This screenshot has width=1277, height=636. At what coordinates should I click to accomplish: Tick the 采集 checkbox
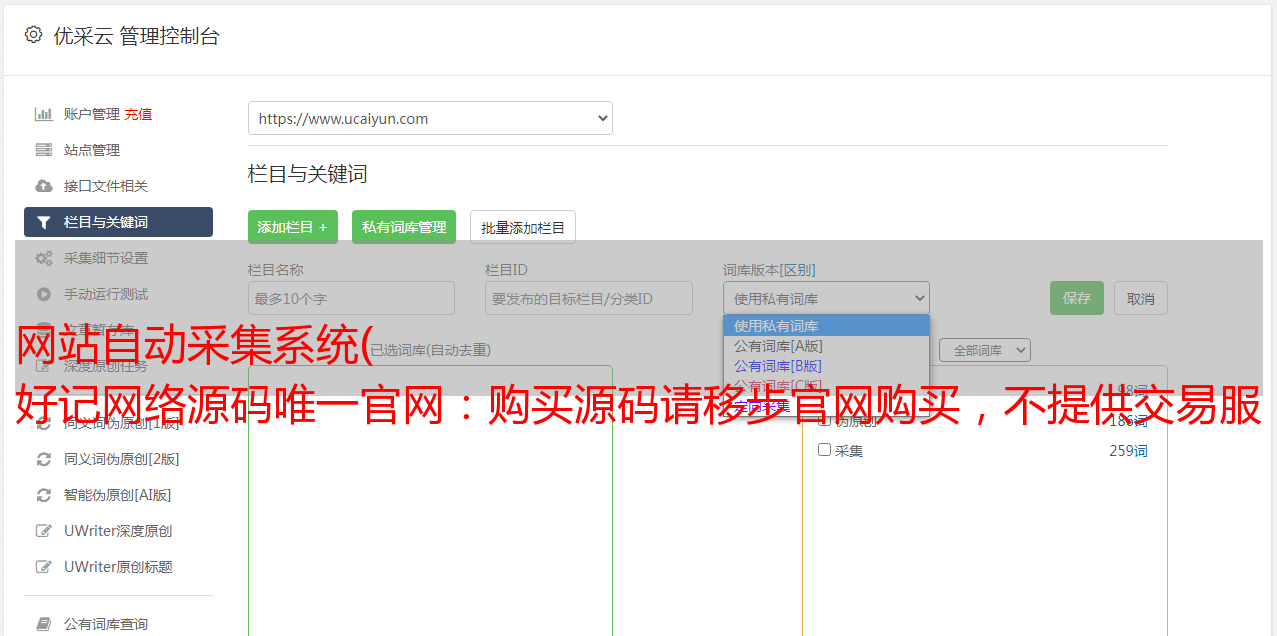coord(825,450)
